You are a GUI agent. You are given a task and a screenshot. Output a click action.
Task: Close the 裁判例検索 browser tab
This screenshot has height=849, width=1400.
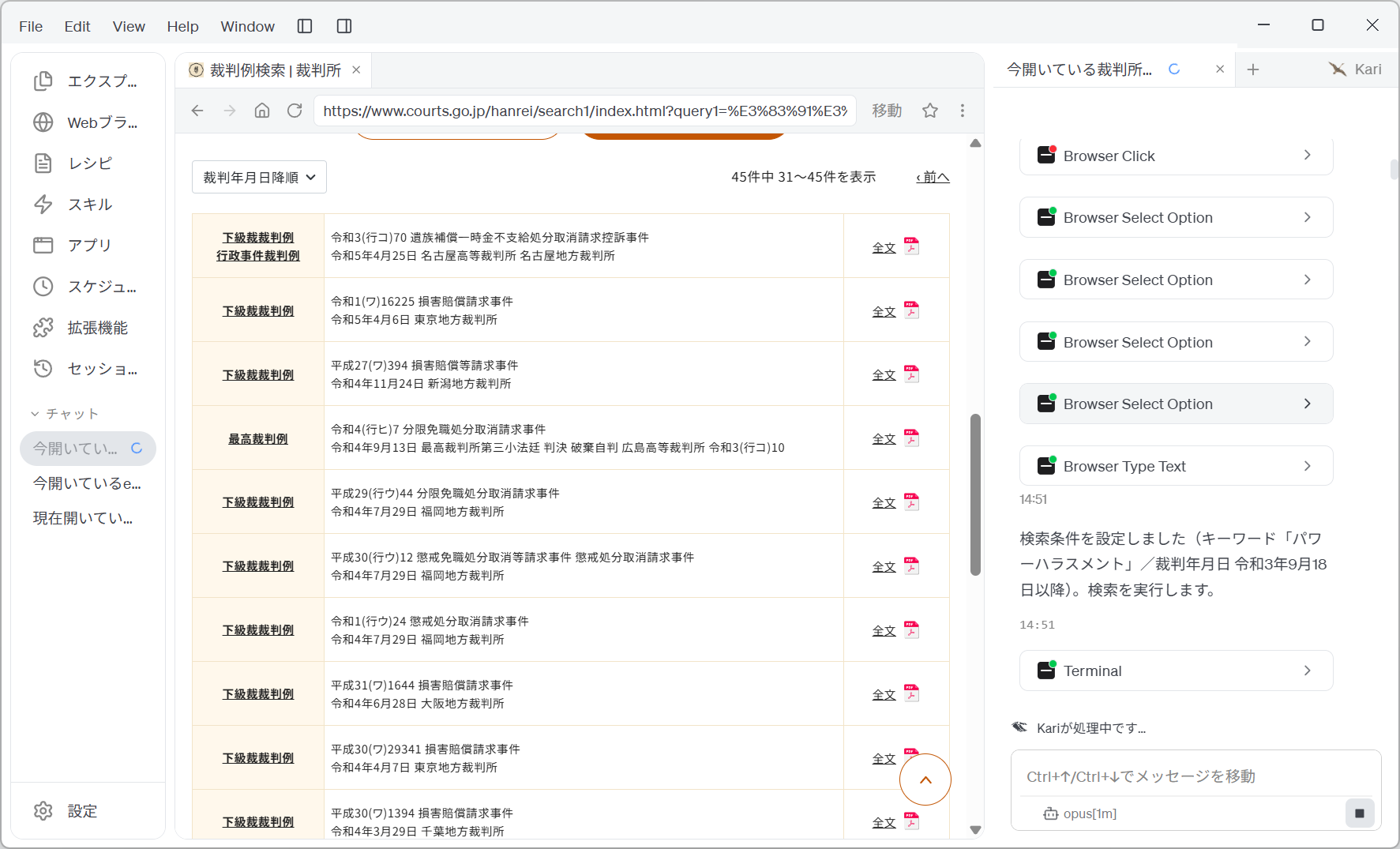(x=356, y=69)
